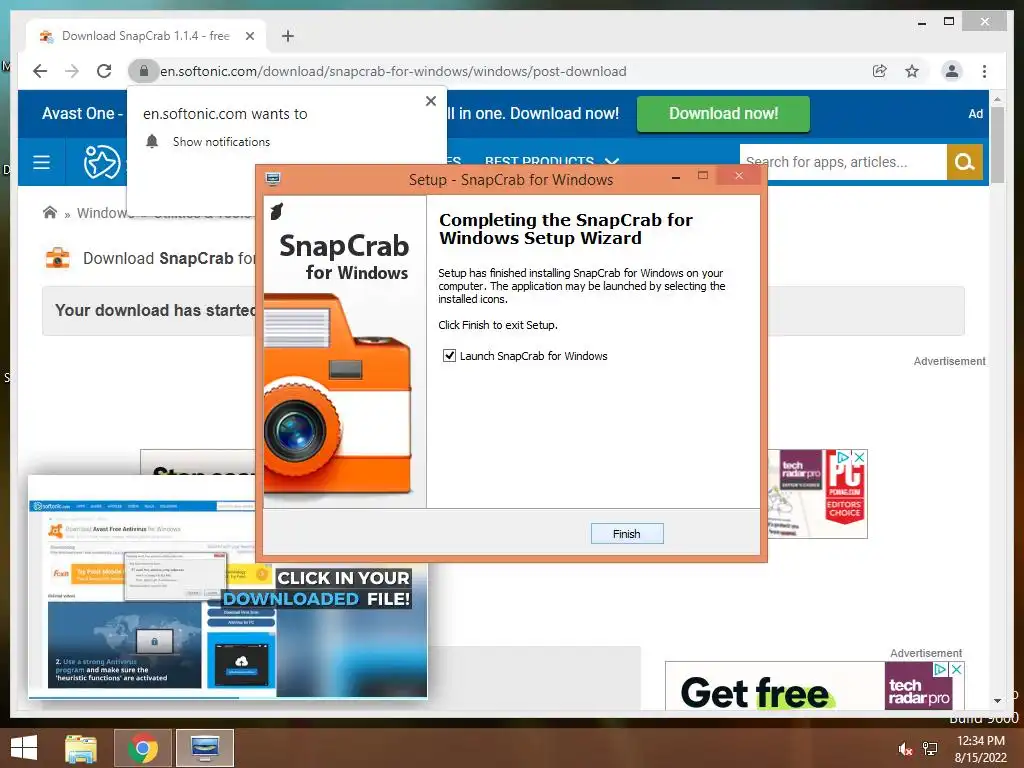Click the setup window title bar icon
The image size is (1024, 768).
[x=273, y=179]
